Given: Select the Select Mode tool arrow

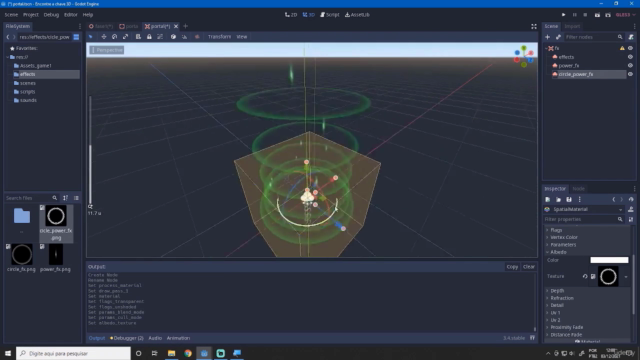Looking at the screenshot, I should pos(91,37).
